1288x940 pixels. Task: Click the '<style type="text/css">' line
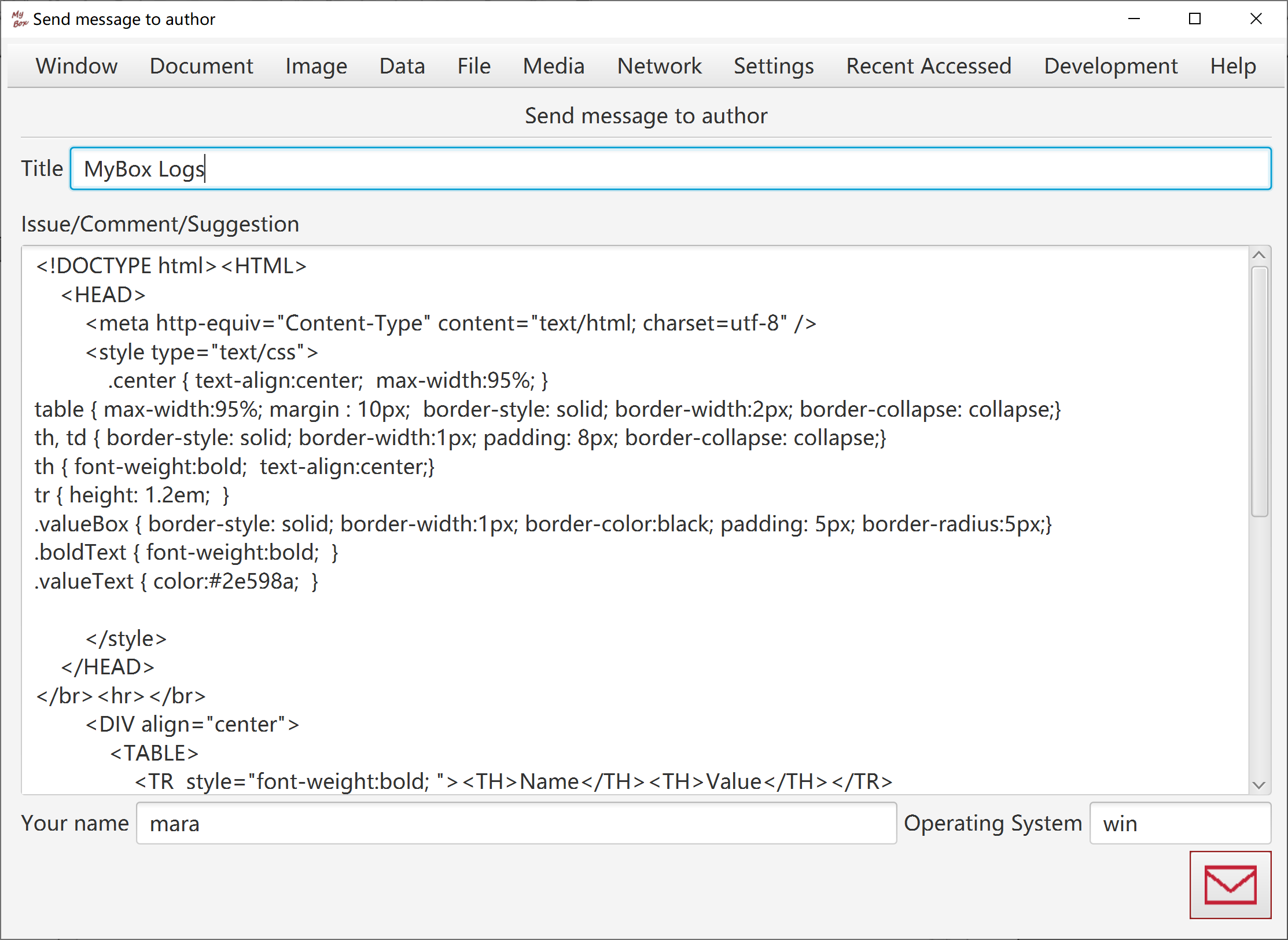point(201,352)
